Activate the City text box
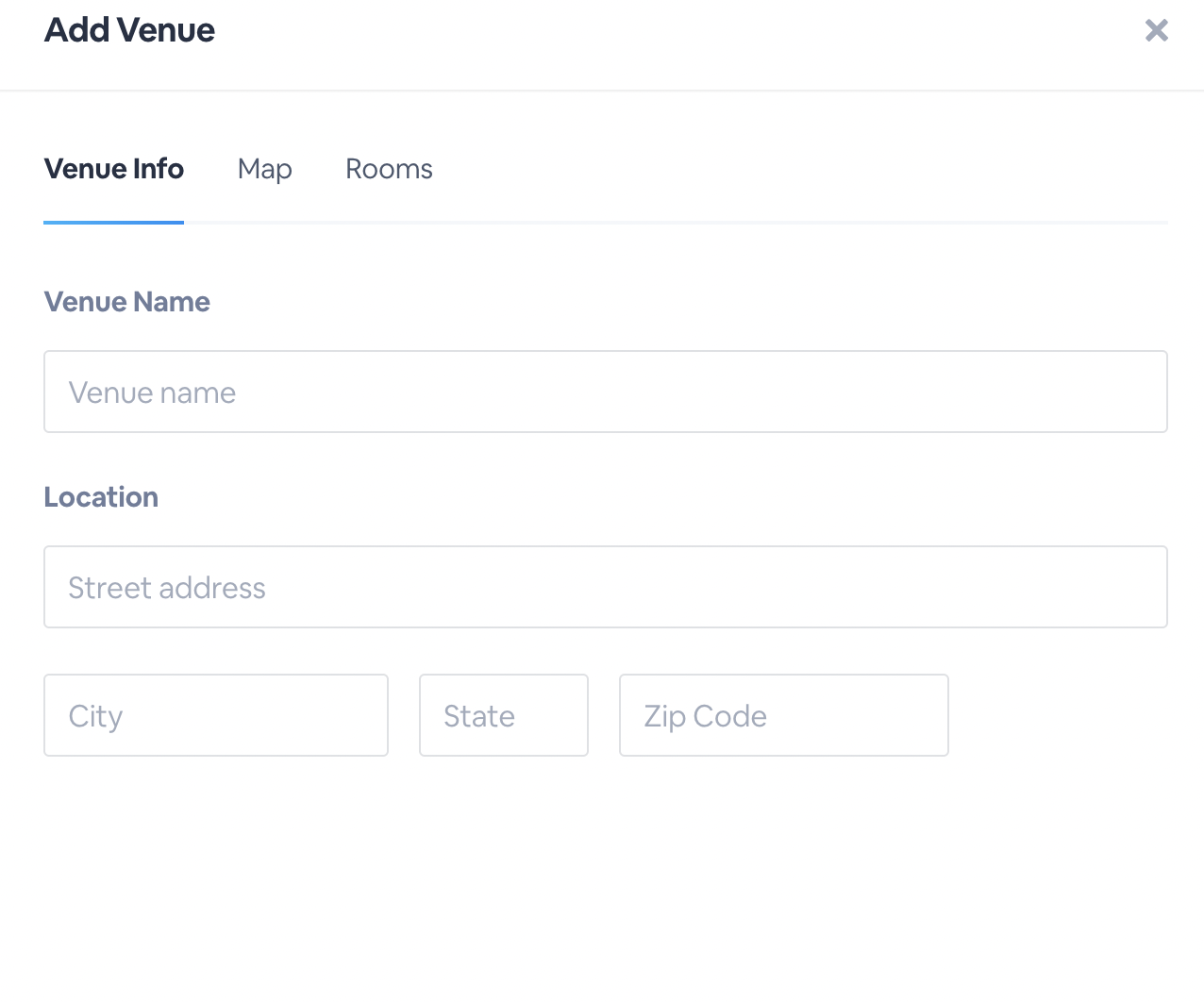 click(216, 715)
